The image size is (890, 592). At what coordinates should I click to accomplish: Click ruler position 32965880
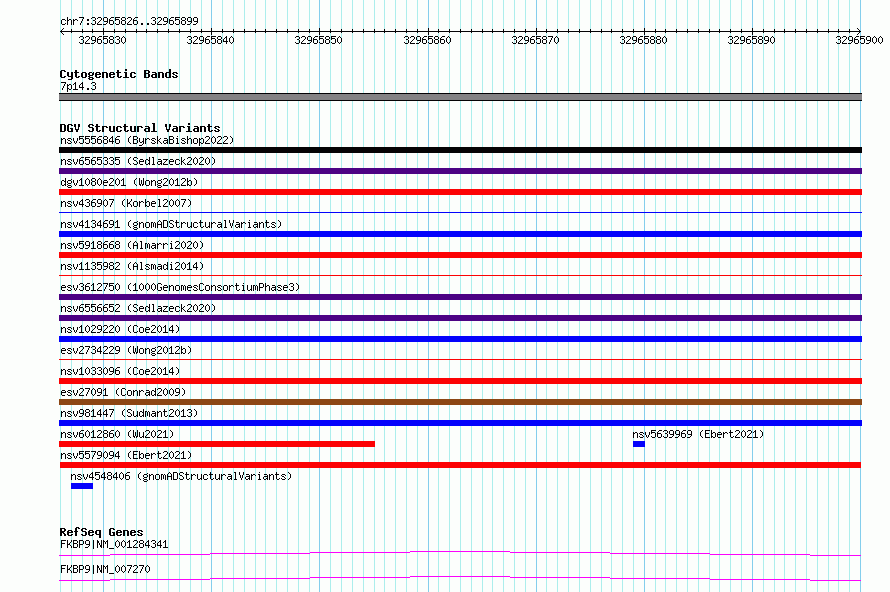point(644,40)
